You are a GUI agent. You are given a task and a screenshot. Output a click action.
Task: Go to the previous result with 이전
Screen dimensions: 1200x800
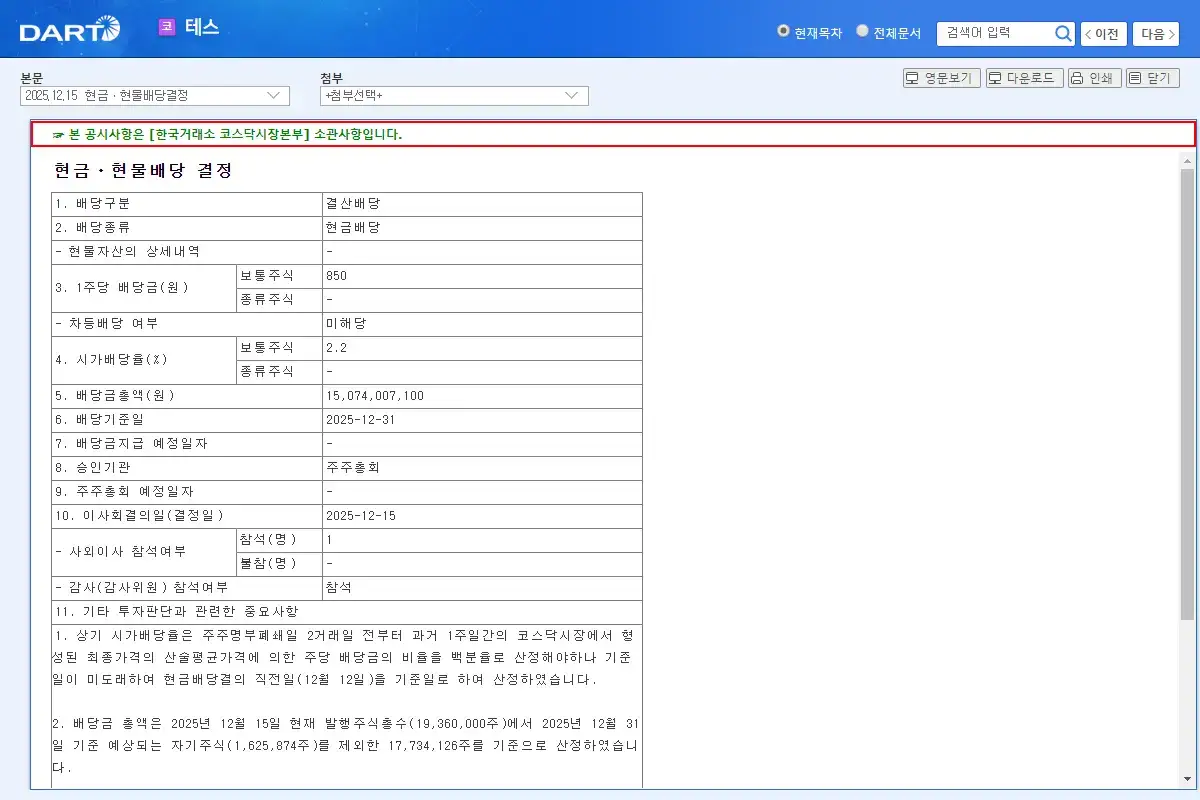point(1103,34)
